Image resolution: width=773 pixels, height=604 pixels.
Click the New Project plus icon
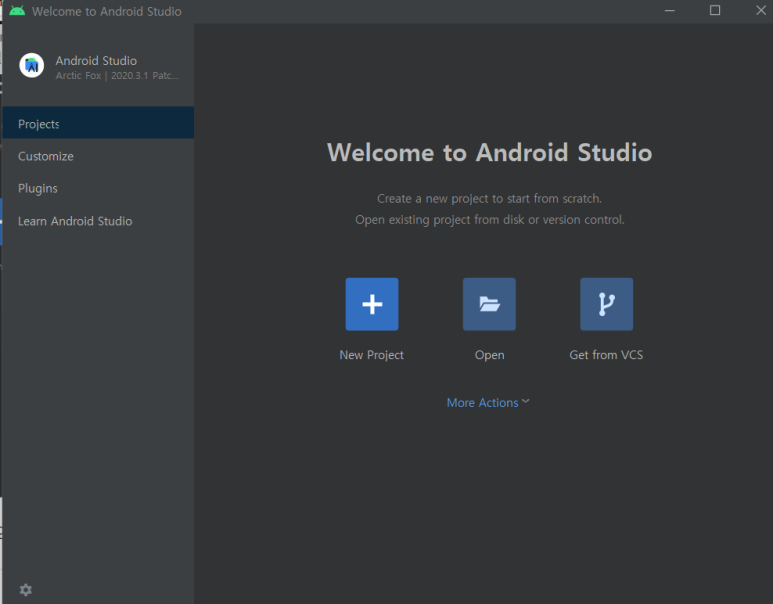coord(372,304)
